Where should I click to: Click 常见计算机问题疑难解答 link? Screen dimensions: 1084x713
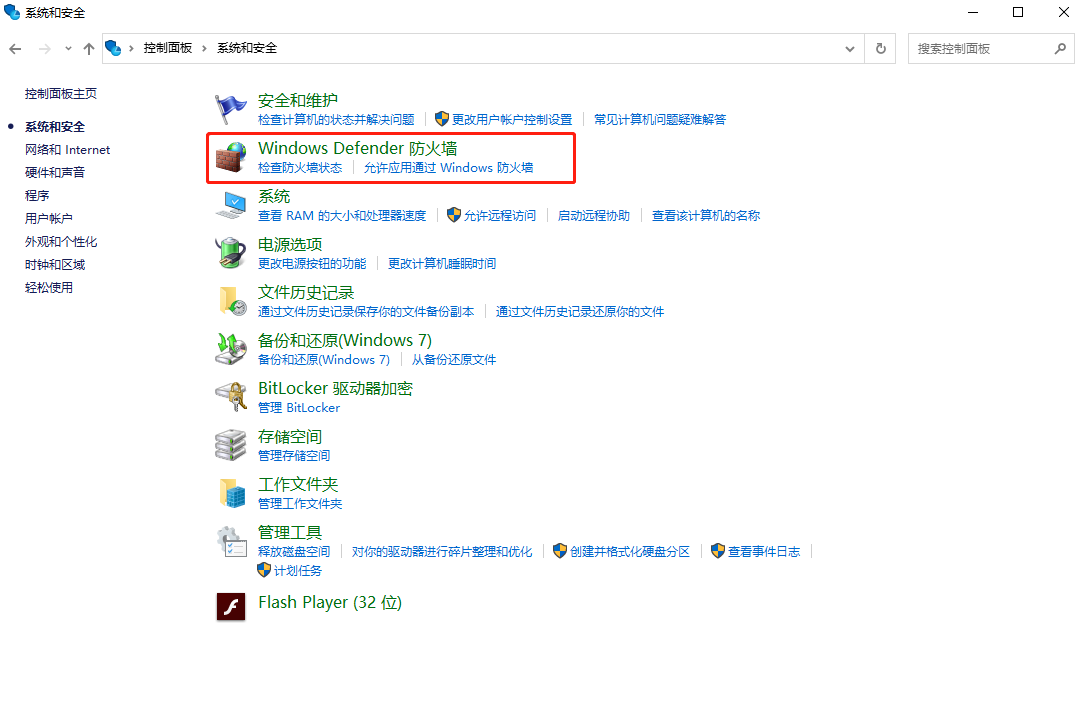[x=660, y=119]
